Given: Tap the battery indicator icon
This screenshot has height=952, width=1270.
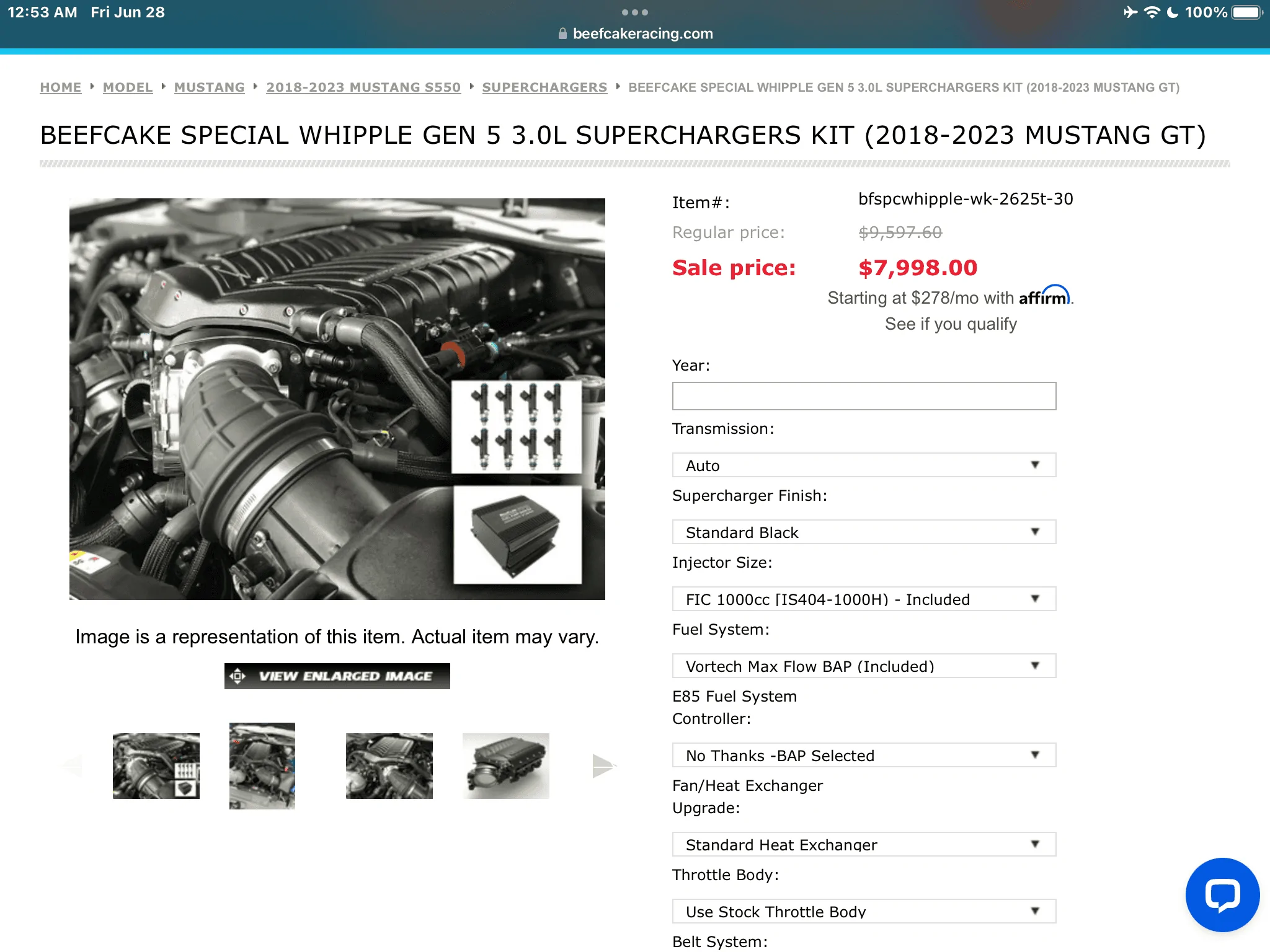Looking at the screenshot, I should point(1247,12).
